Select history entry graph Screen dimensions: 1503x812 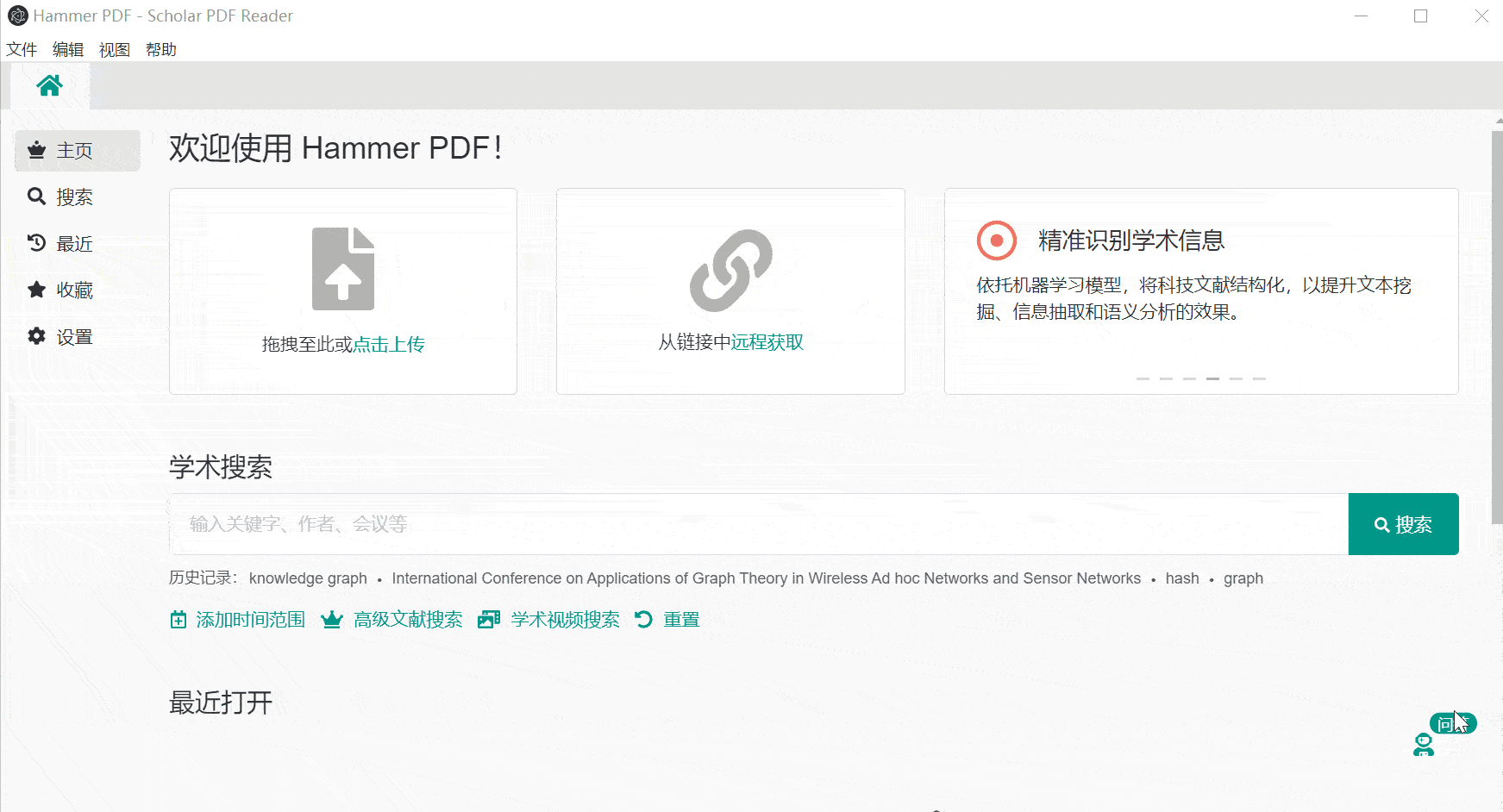point(1243,578)
